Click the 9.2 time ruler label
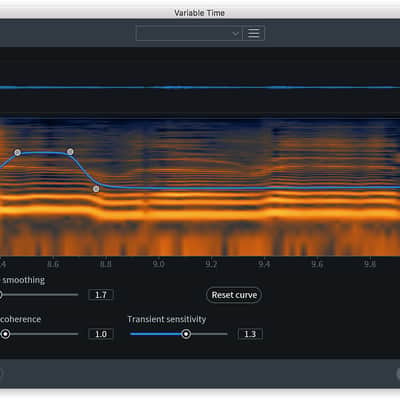 click(211, 264)
